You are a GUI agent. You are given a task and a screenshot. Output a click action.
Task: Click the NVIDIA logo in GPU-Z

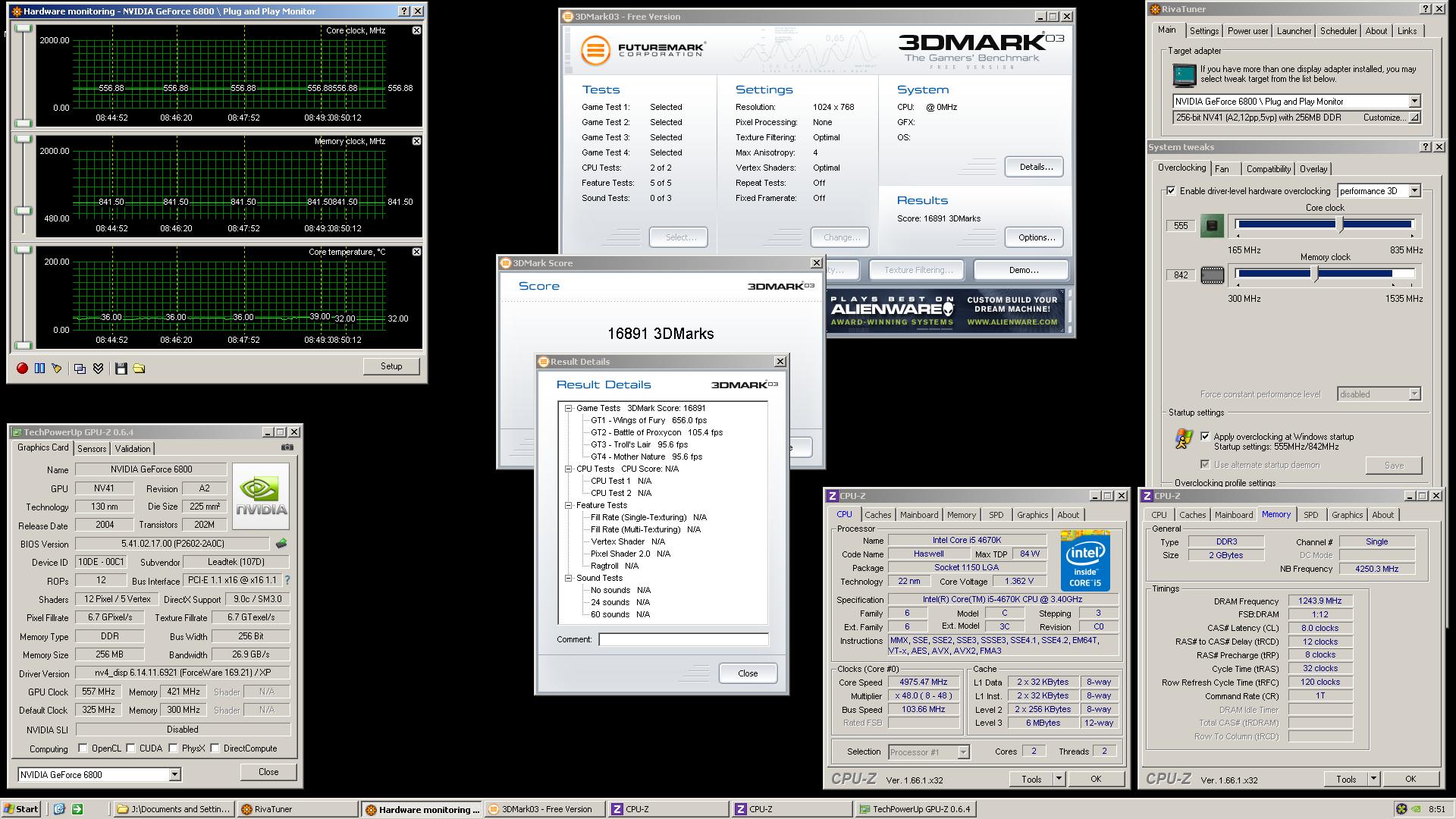[261, 496]
